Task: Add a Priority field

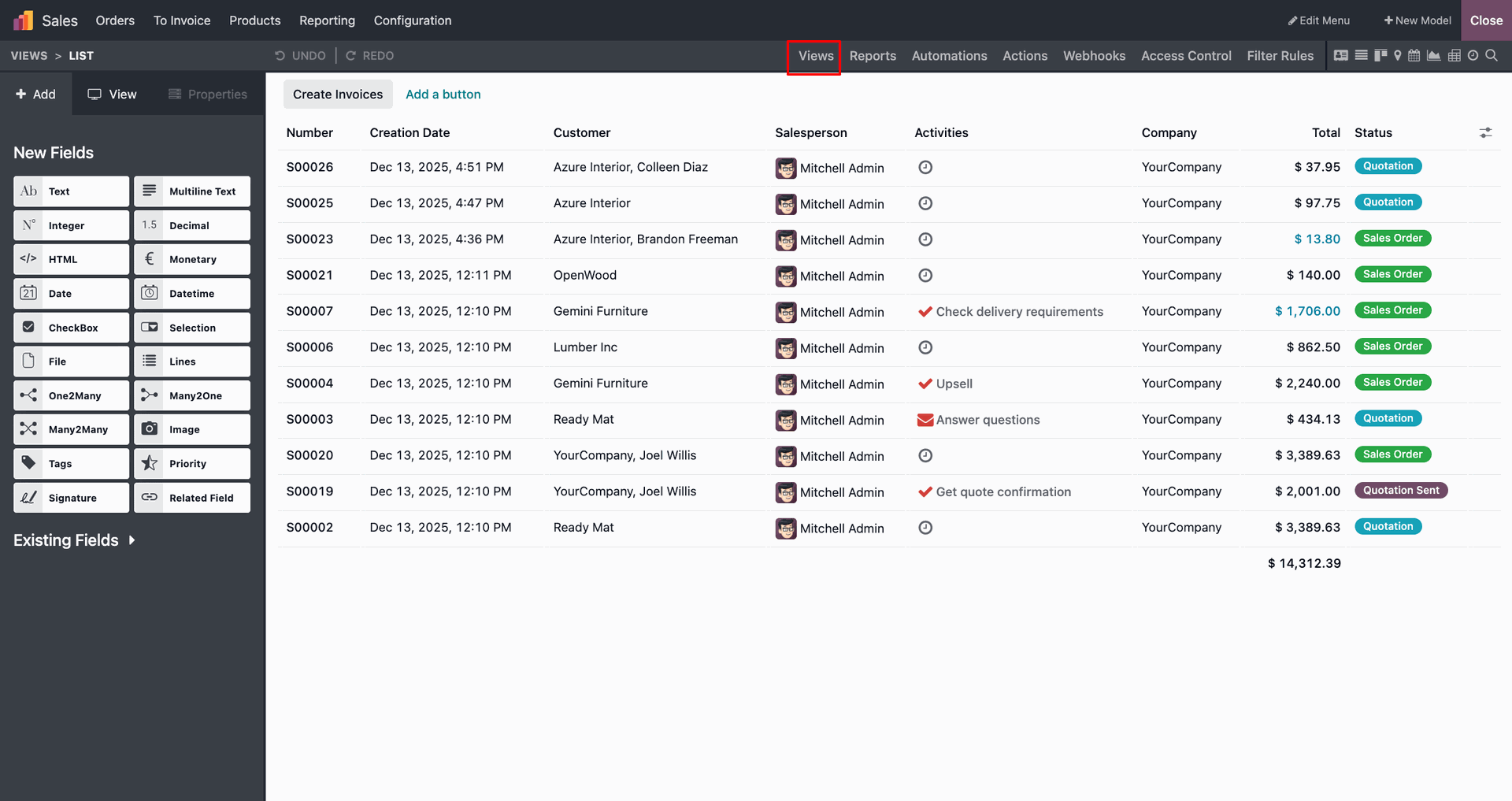Action: click(x=192, y=464)
